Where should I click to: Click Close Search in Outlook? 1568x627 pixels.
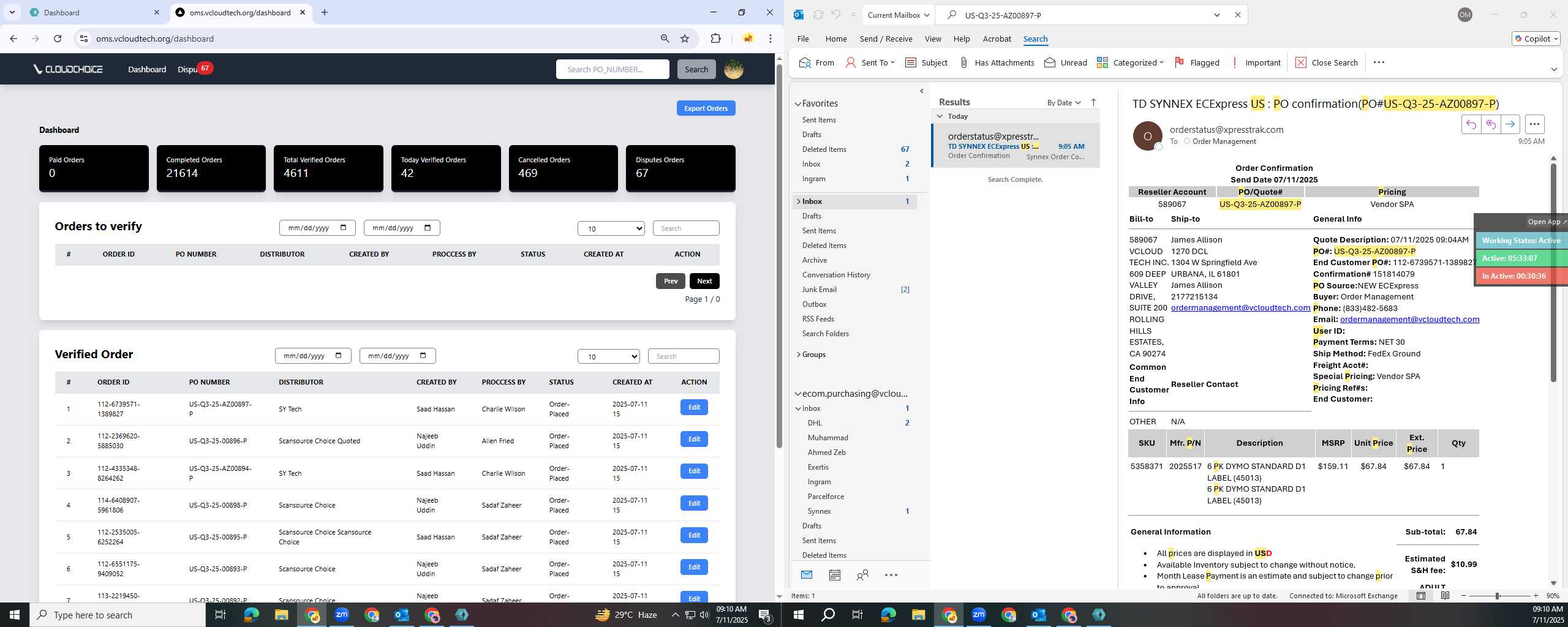[1327, 62]
